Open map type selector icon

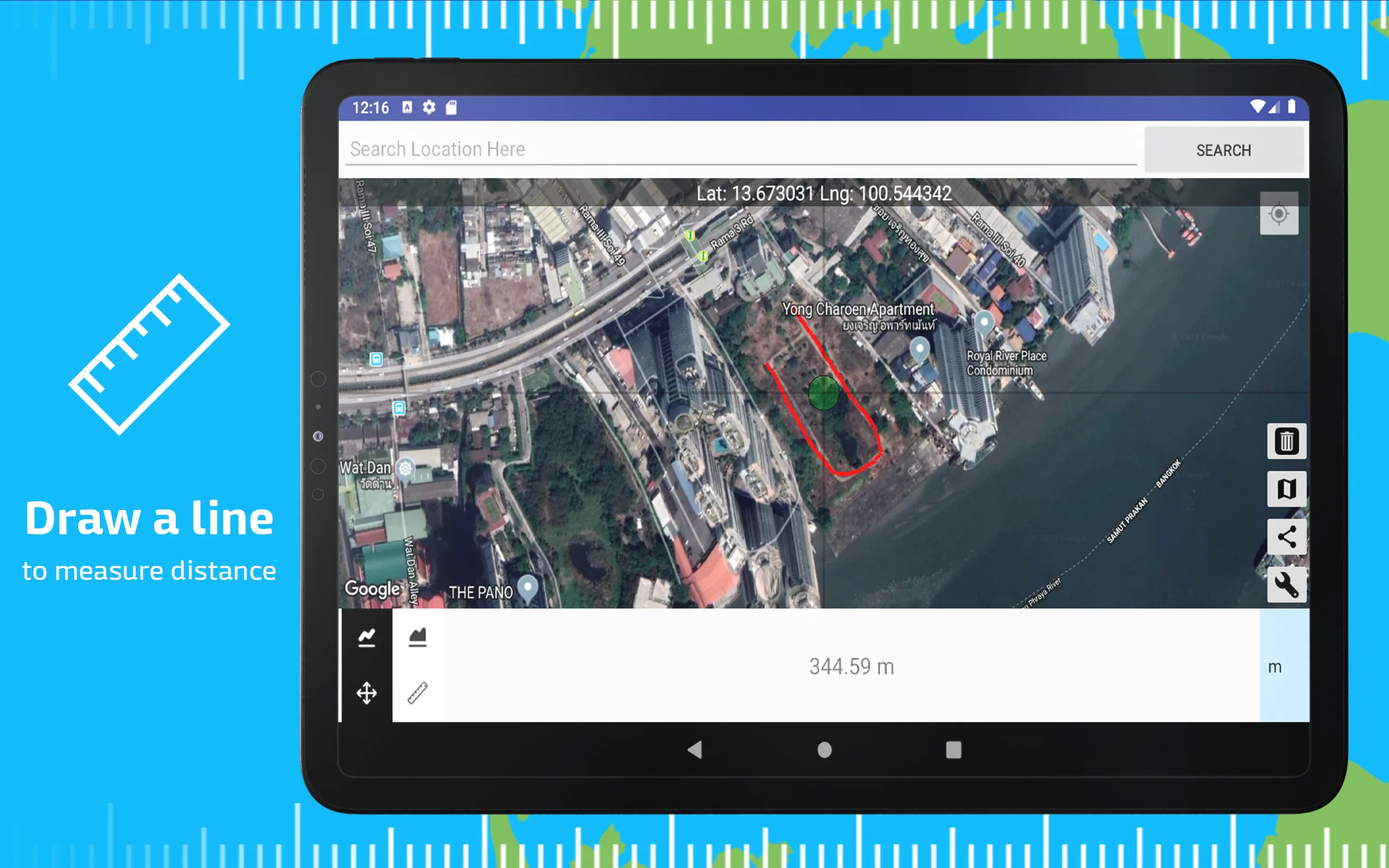1286,489
